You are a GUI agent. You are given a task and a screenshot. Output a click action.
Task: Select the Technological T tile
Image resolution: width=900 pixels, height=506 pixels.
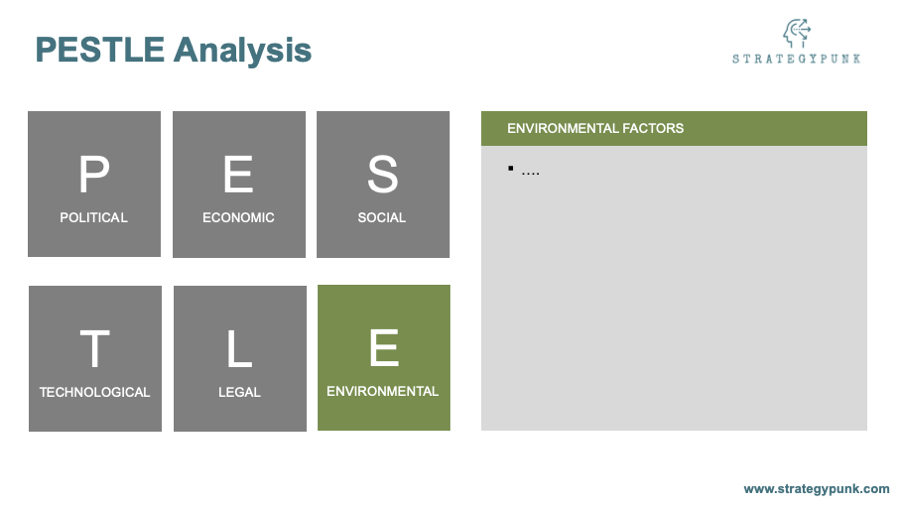click(x=95, y=359)
